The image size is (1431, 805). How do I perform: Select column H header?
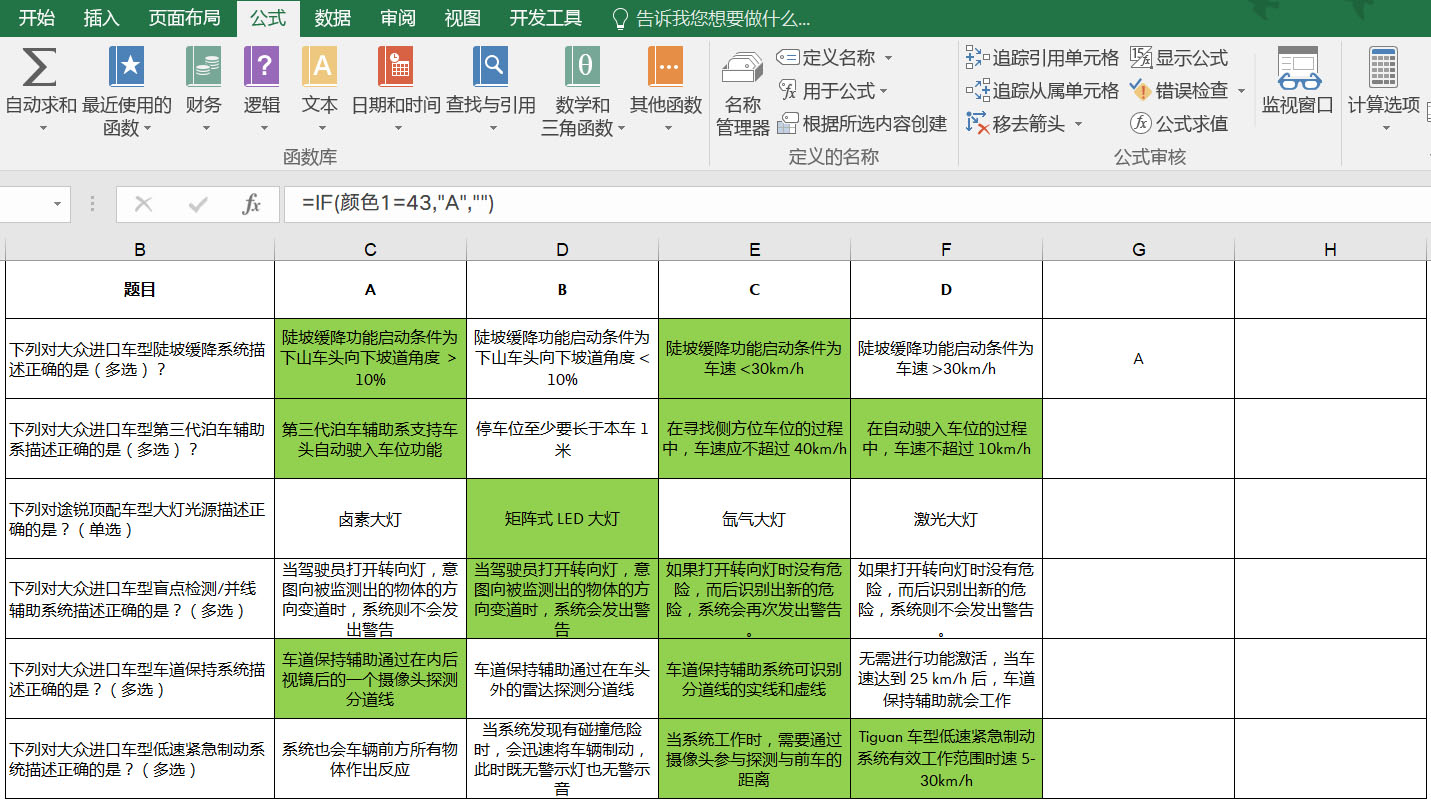point(1330,250)
